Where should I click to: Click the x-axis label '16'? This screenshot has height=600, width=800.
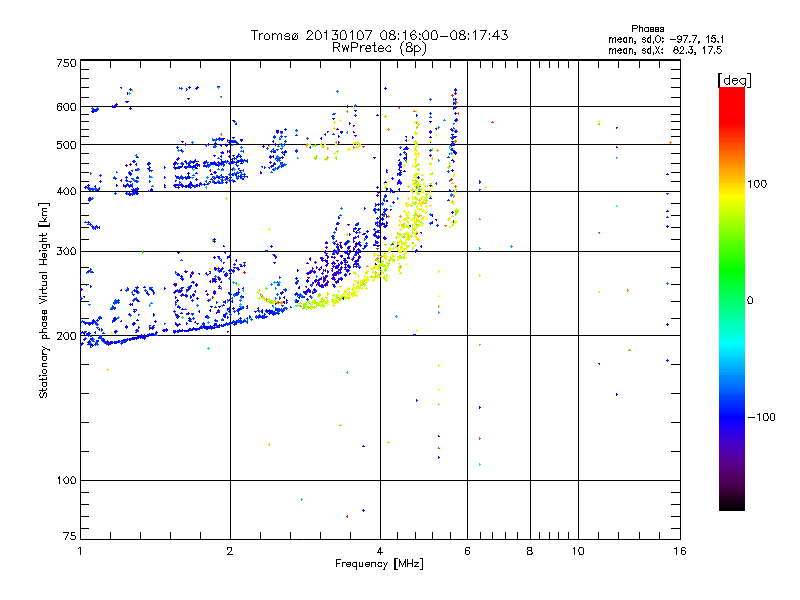pos(680,551)
